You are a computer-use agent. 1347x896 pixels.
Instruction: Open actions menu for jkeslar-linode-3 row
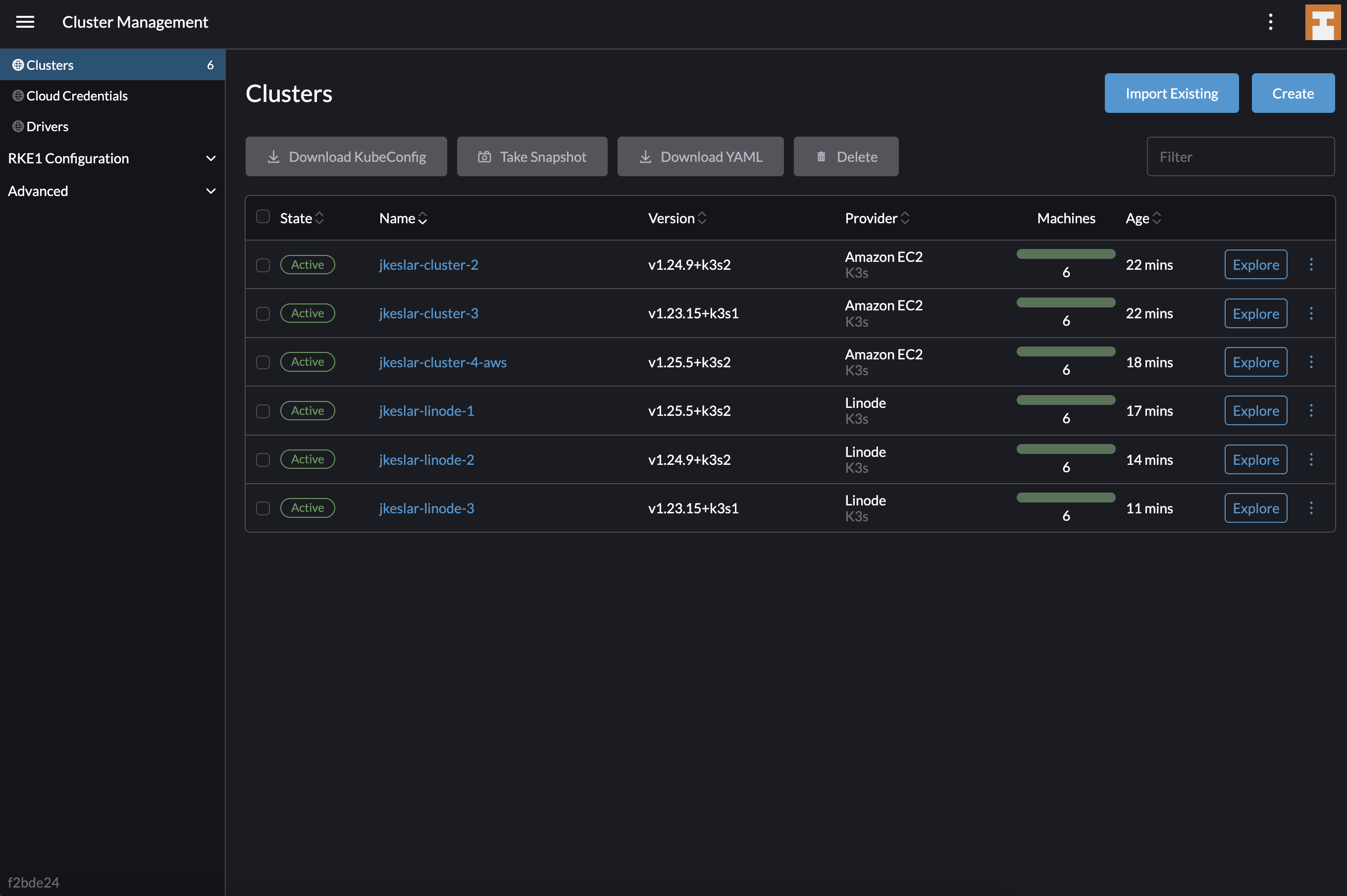tap(1311, 508)
